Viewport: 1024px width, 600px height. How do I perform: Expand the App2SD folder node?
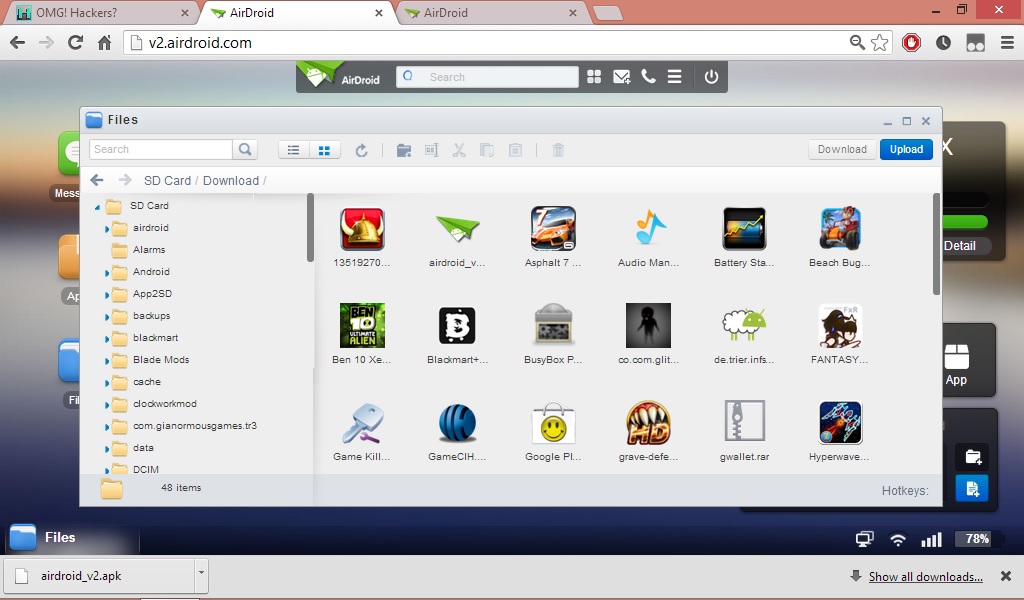coord(107,295)
